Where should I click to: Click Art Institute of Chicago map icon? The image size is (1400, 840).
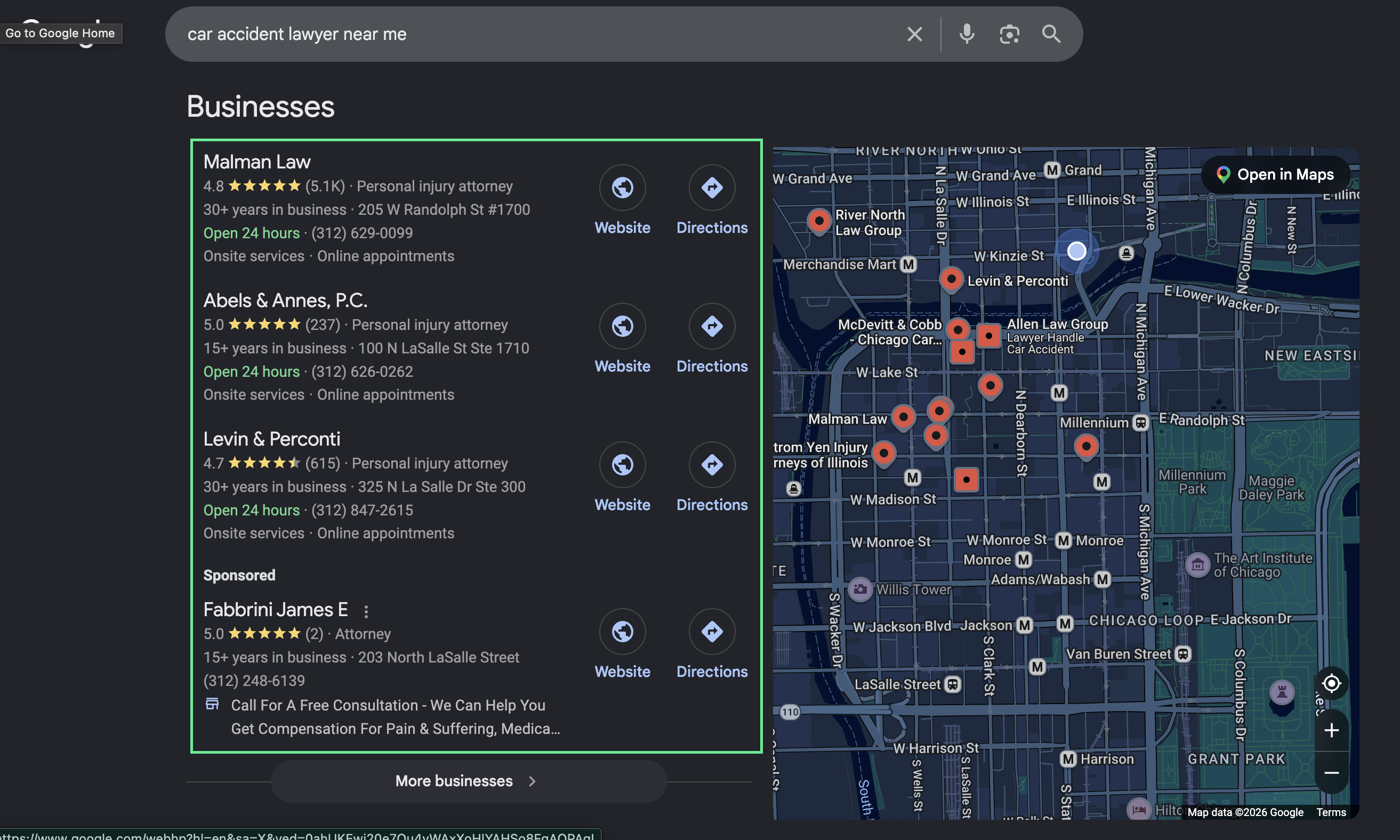(1197, 565)
